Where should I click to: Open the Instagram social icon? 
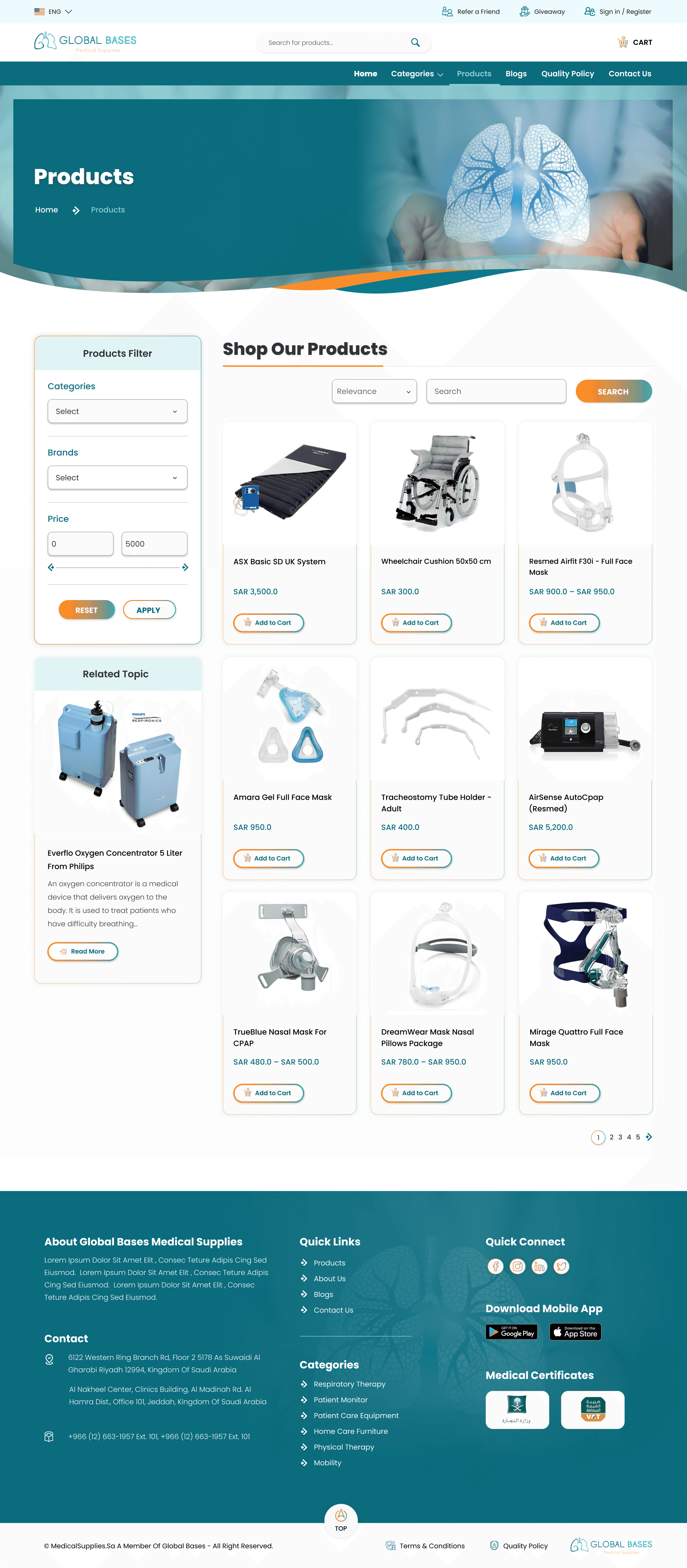point(517,1267)
